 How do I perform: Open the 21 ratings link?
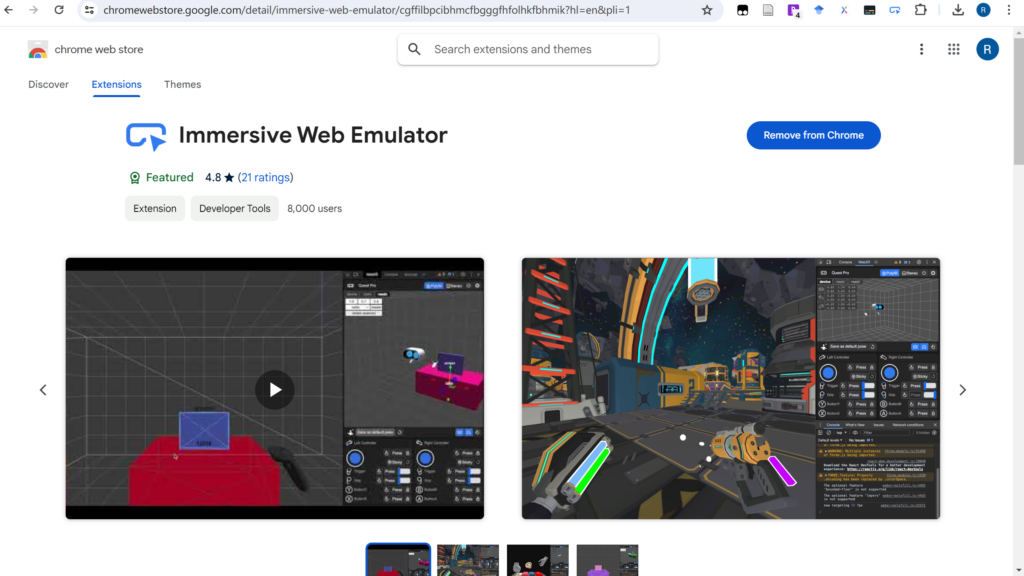pyautogui.click(x=266, y=177)
